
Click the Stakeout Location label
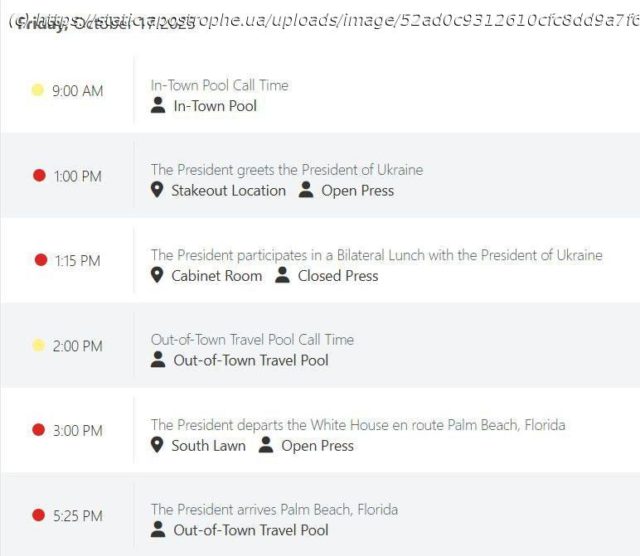coord(228,190)
